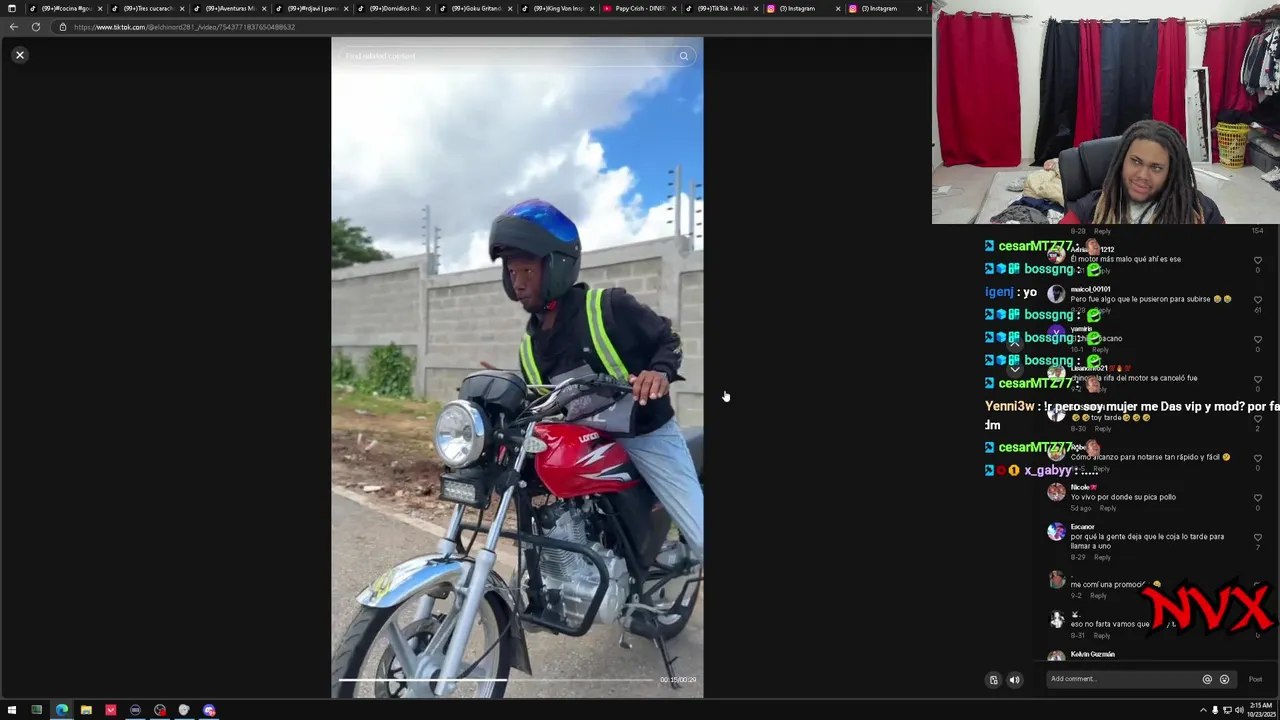Image resolution: width=1280 pixels, height=720 pixels.
Task: Click the taskbar microphone icon
Action: 1215,710
